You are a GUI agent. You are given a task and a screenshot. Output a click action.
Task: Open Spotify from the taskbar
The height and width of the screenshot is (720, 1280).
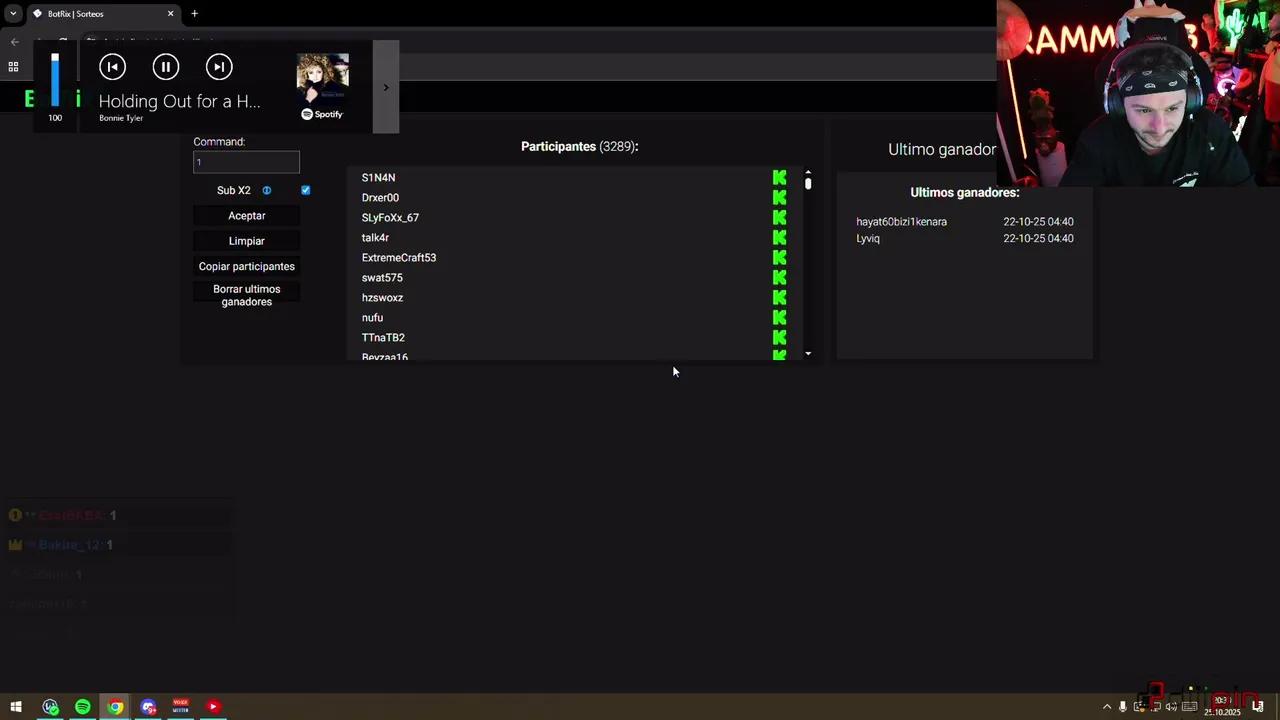pyautogui.click(x=83, y=707)
